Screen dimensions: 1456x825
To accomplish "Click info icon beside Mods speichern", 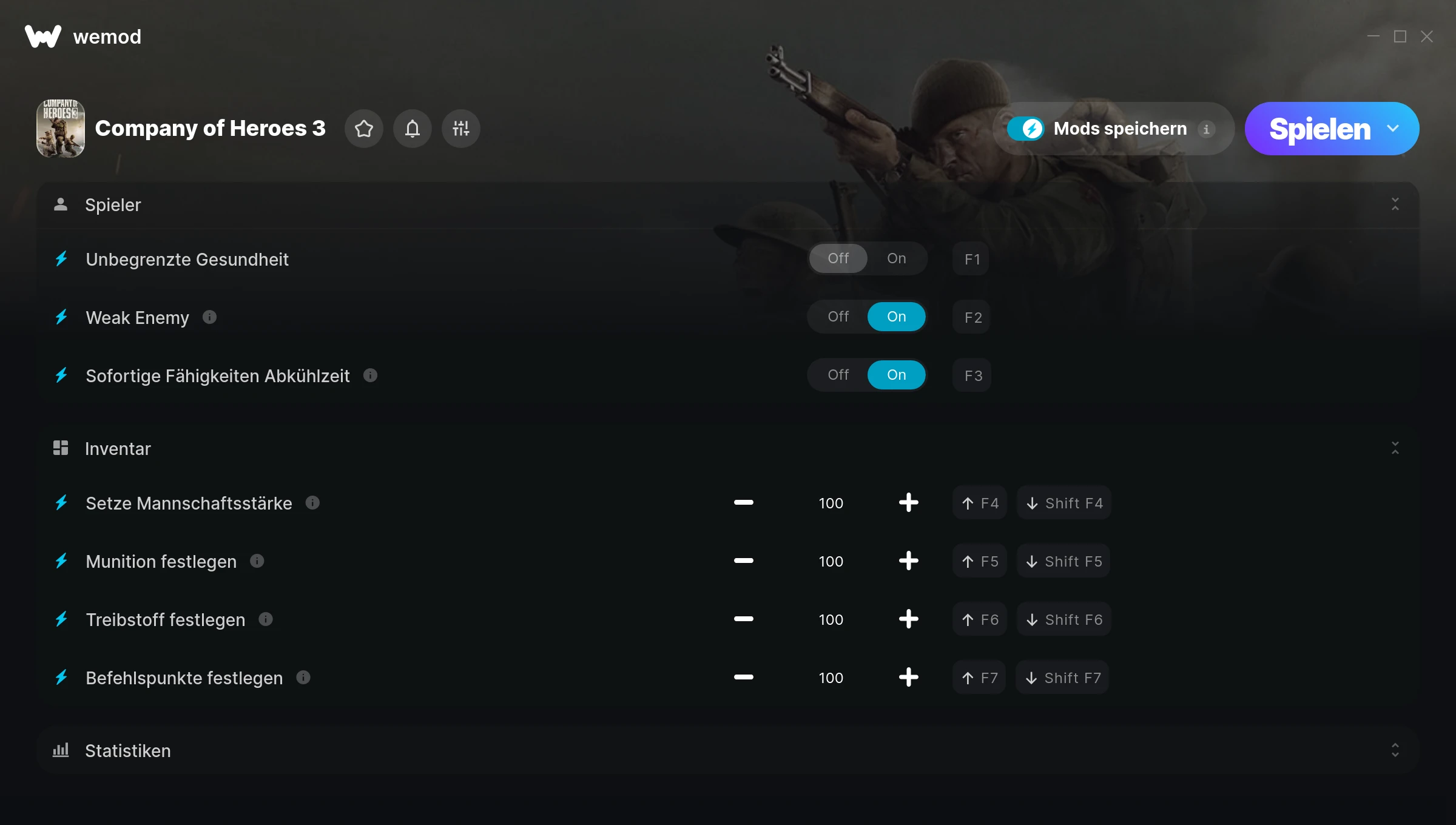I will point(1207,129).
